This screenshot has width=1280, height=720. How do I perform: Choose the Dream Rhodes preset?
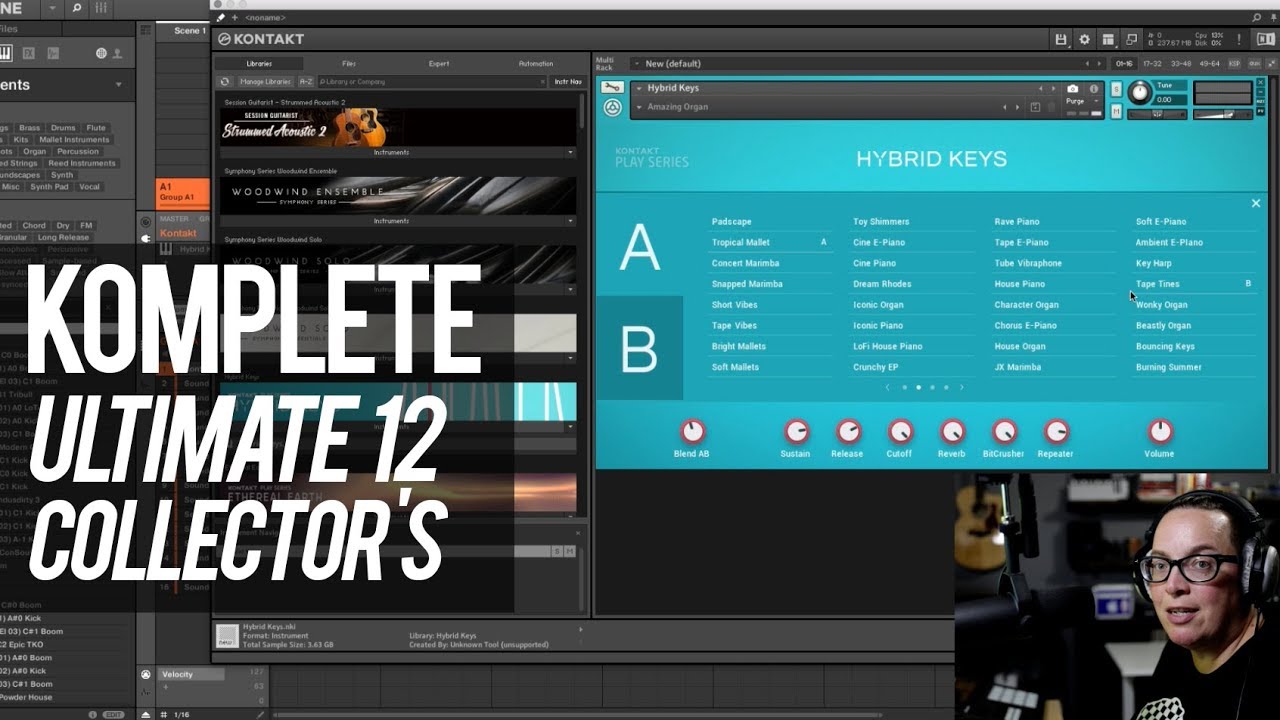(x=882, y=284)
